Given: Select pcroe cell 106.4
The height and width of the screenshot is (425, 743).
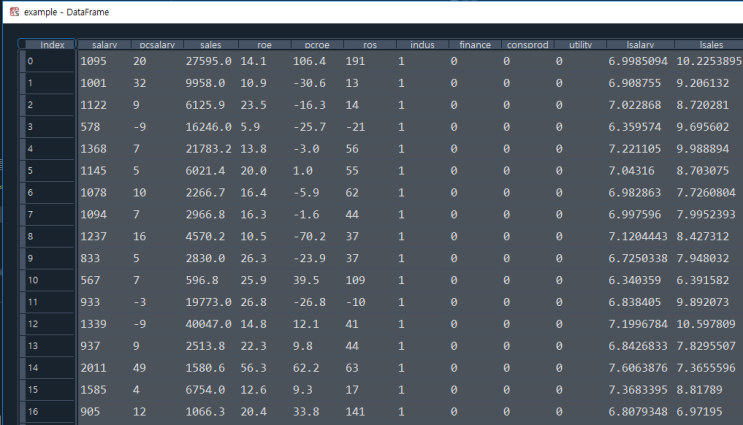Looking at the screenshot, I should point(309,61).
